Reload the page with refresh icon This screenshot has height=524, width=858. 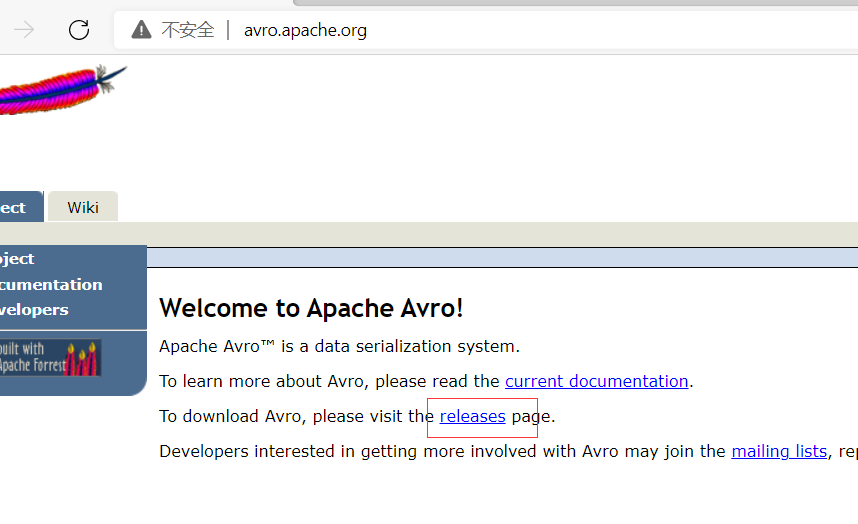click(x=79, y=30)
